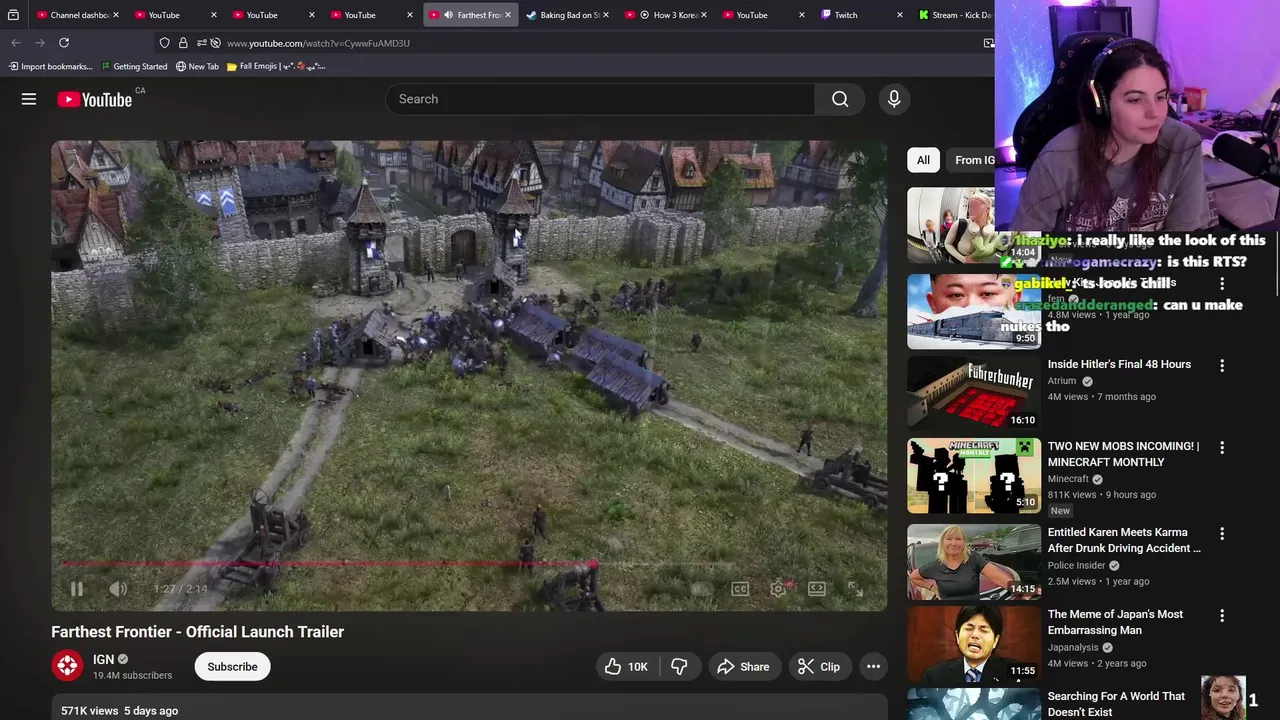The height and width of the screenshot is (720, 1280).
Task: Open the New Tab bookmark
Action: 197,66
